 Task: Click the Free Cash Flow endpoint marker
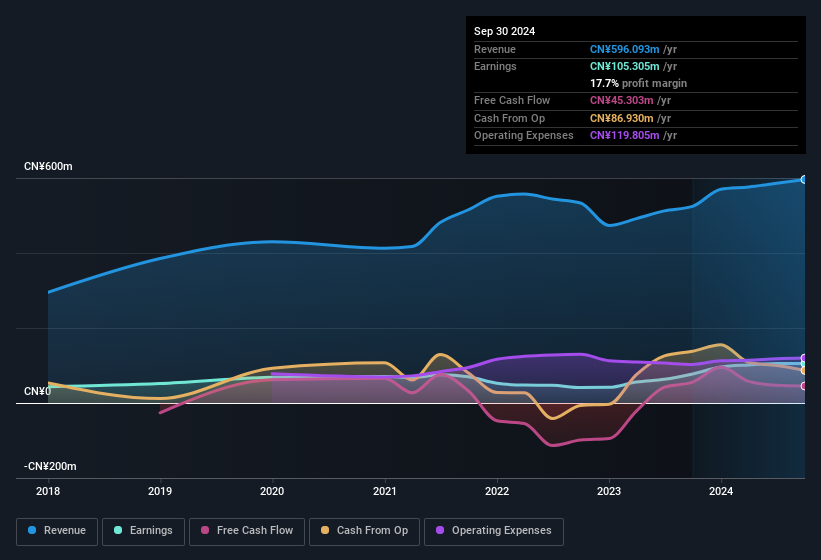click(804, 386)
